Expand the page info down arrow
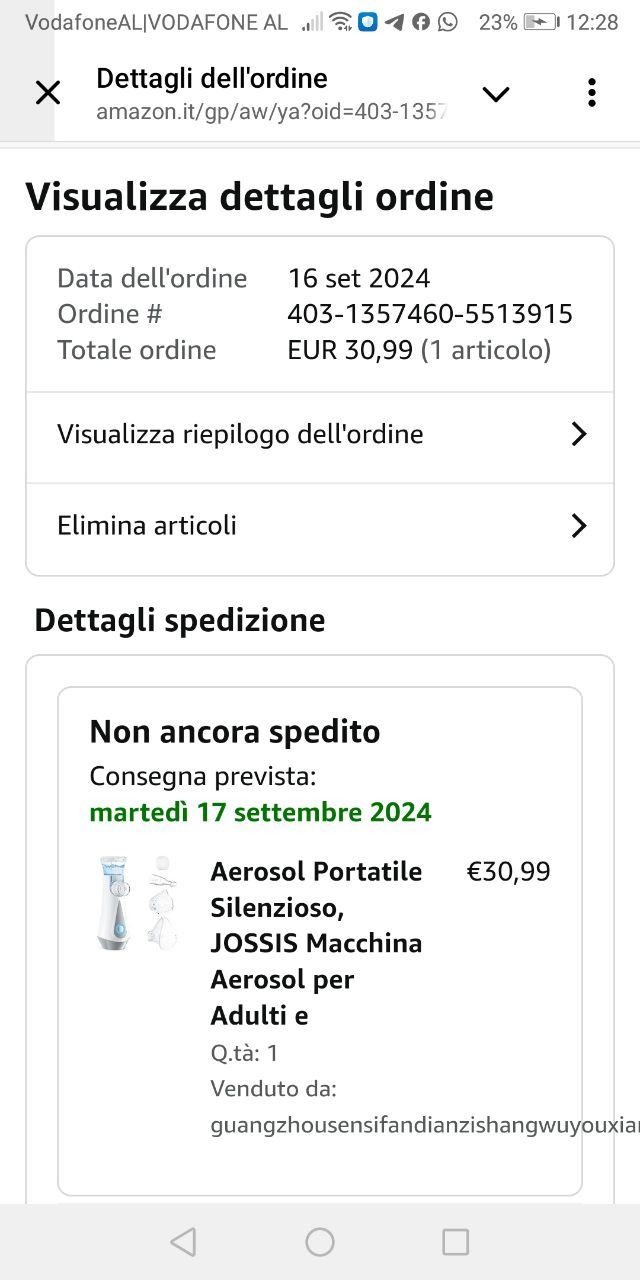The width and height of the screenshot is (640, 1280). (x=496, y=94)
